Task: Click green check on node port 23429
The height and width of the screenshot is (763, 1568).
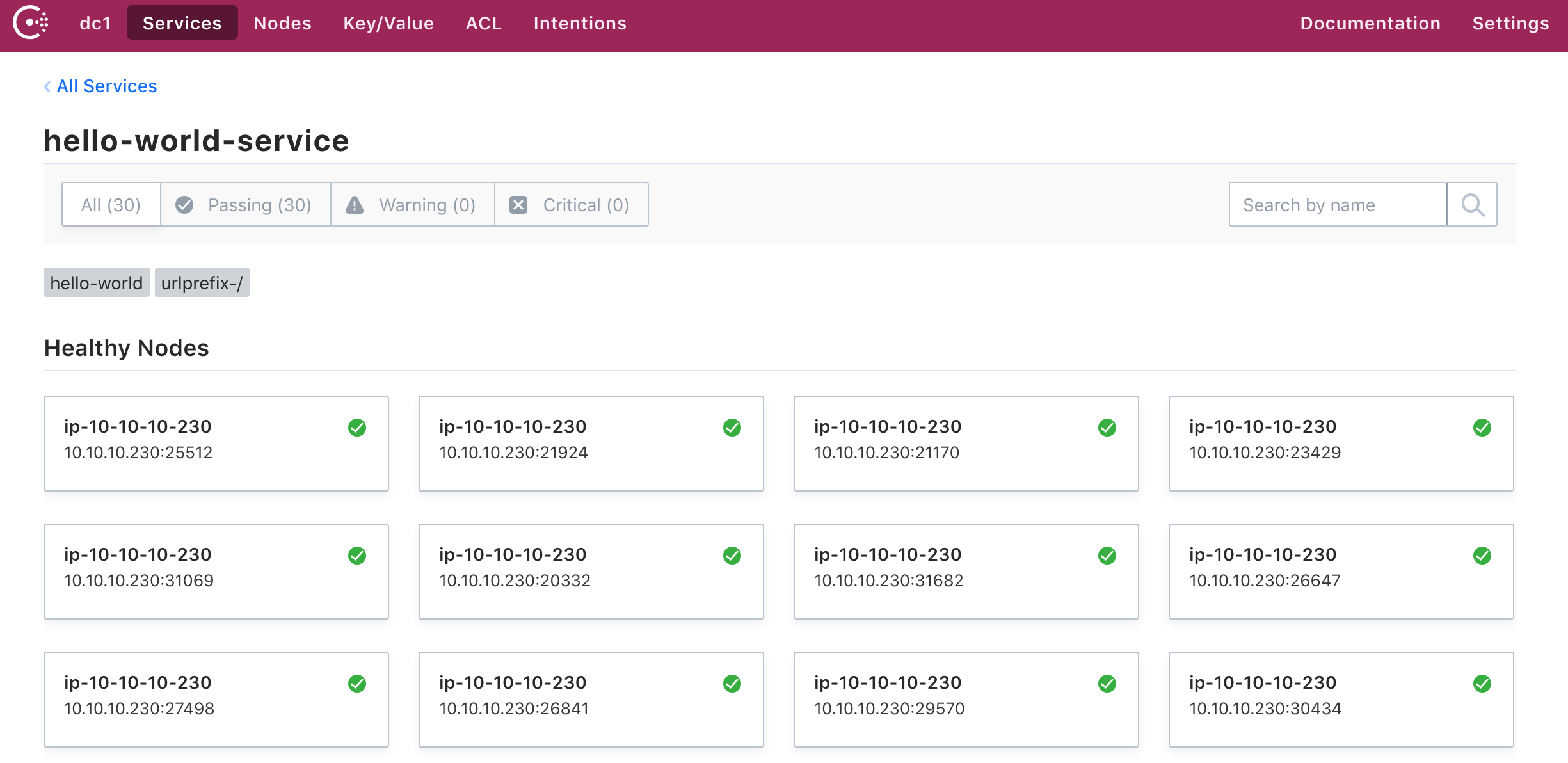Action: (1482, 428)
